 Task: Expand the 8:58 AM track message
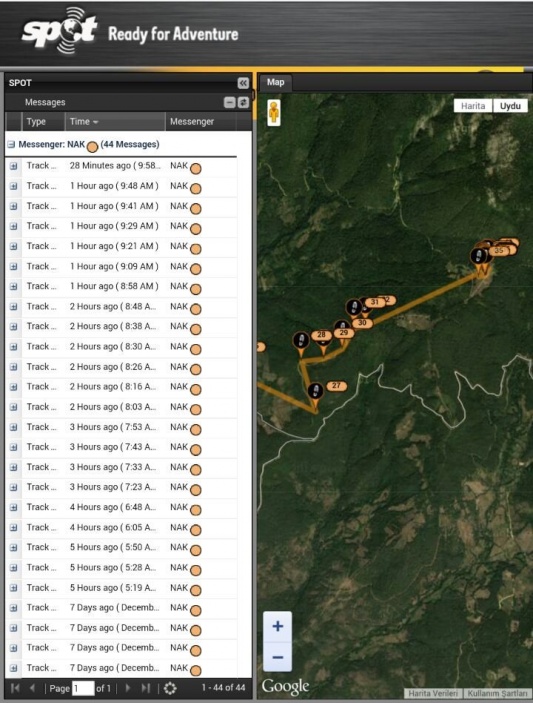coord(13,286)
